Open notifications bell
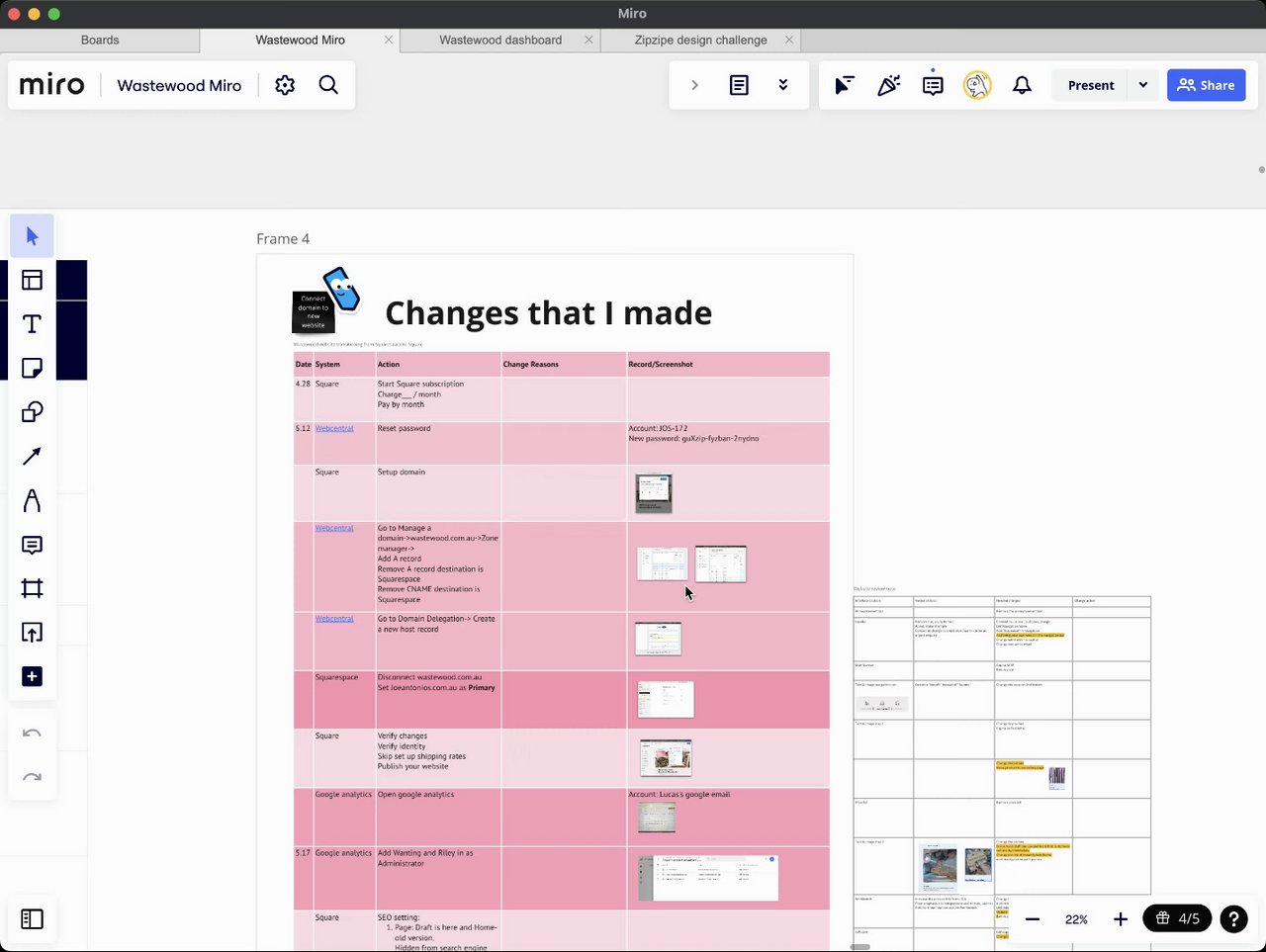The image size is (1266, 952). tap(1022, 85)
